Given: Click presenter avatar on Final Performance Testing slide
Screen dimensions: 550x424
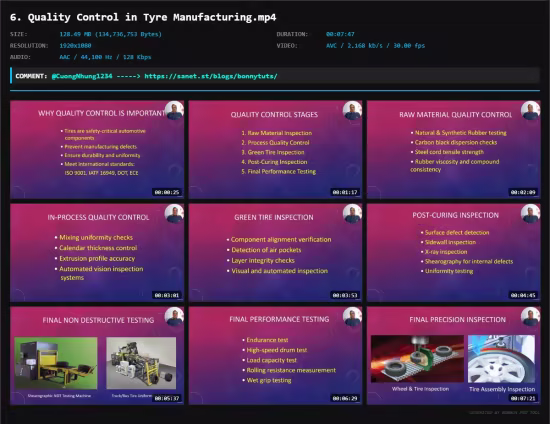Looking at the screenshot, I should click(352, 317).
